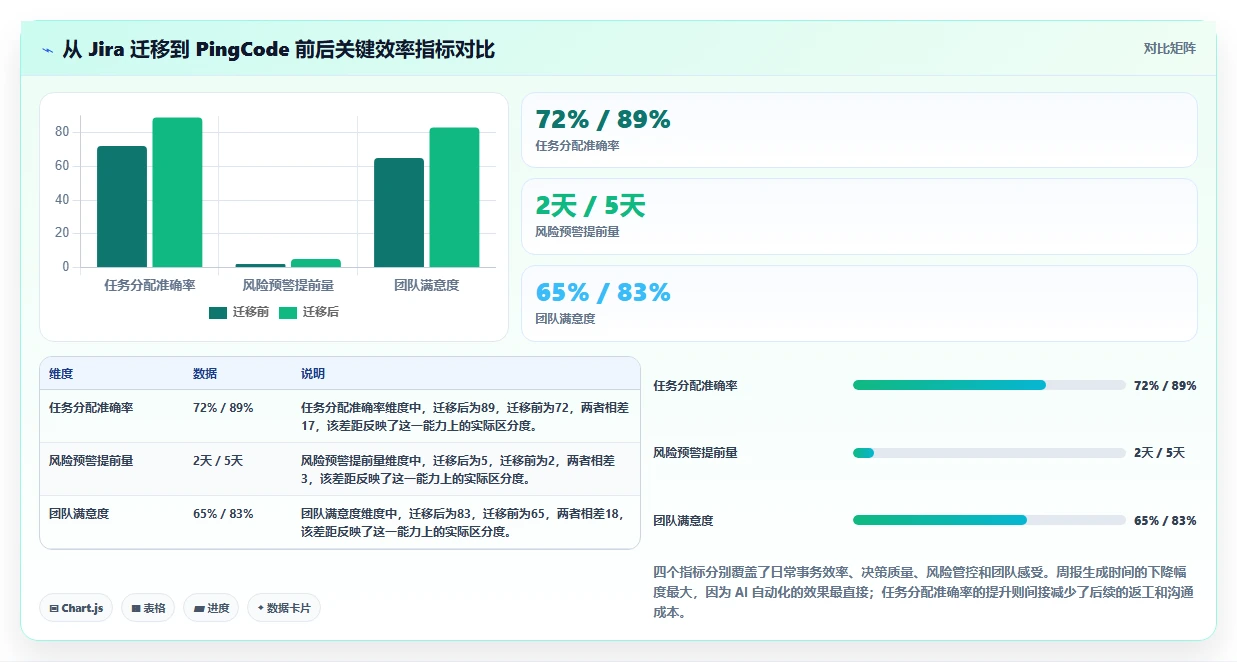Select the 2天 / 5天 data card value

590,206
